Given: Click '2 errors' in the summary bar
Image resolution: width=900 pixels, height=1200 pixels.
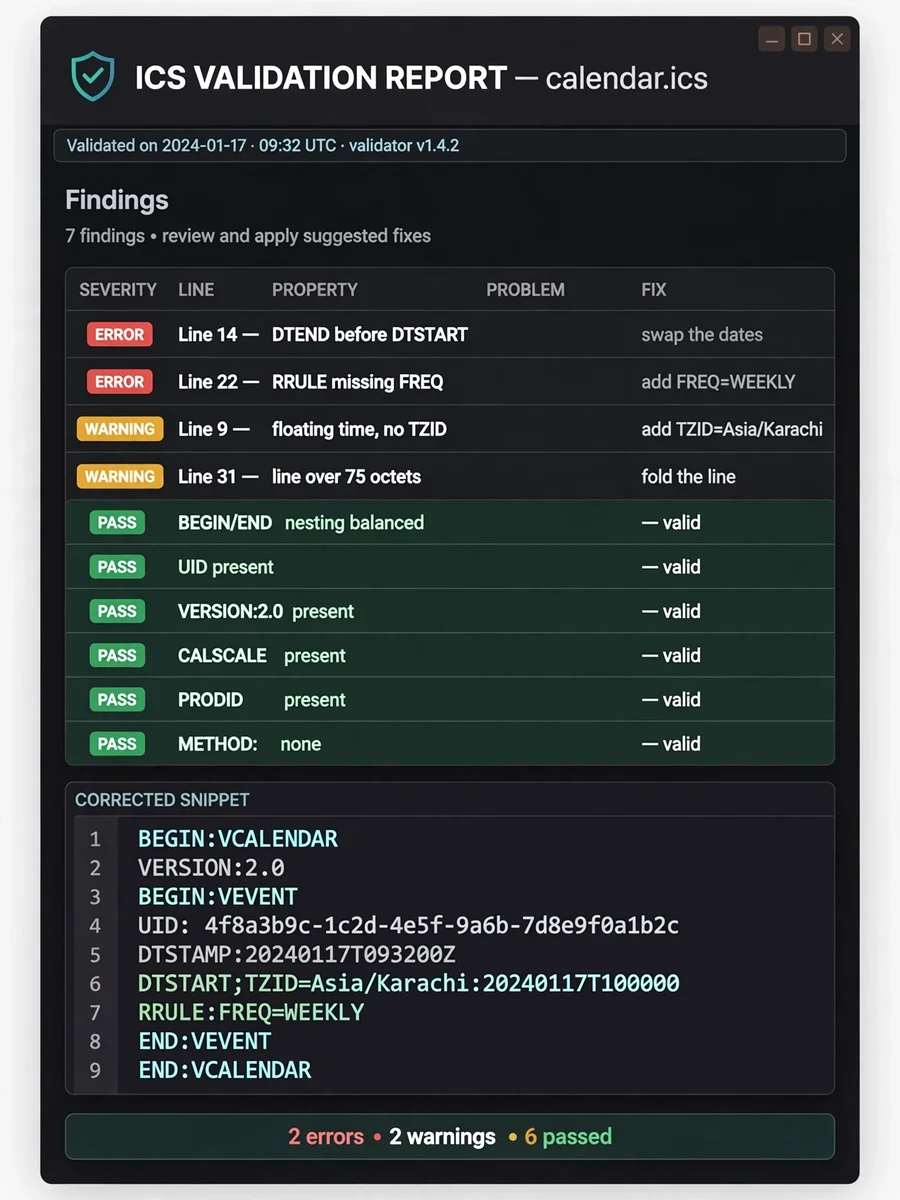Looking at the screenshot, I should pos(326,1137).
